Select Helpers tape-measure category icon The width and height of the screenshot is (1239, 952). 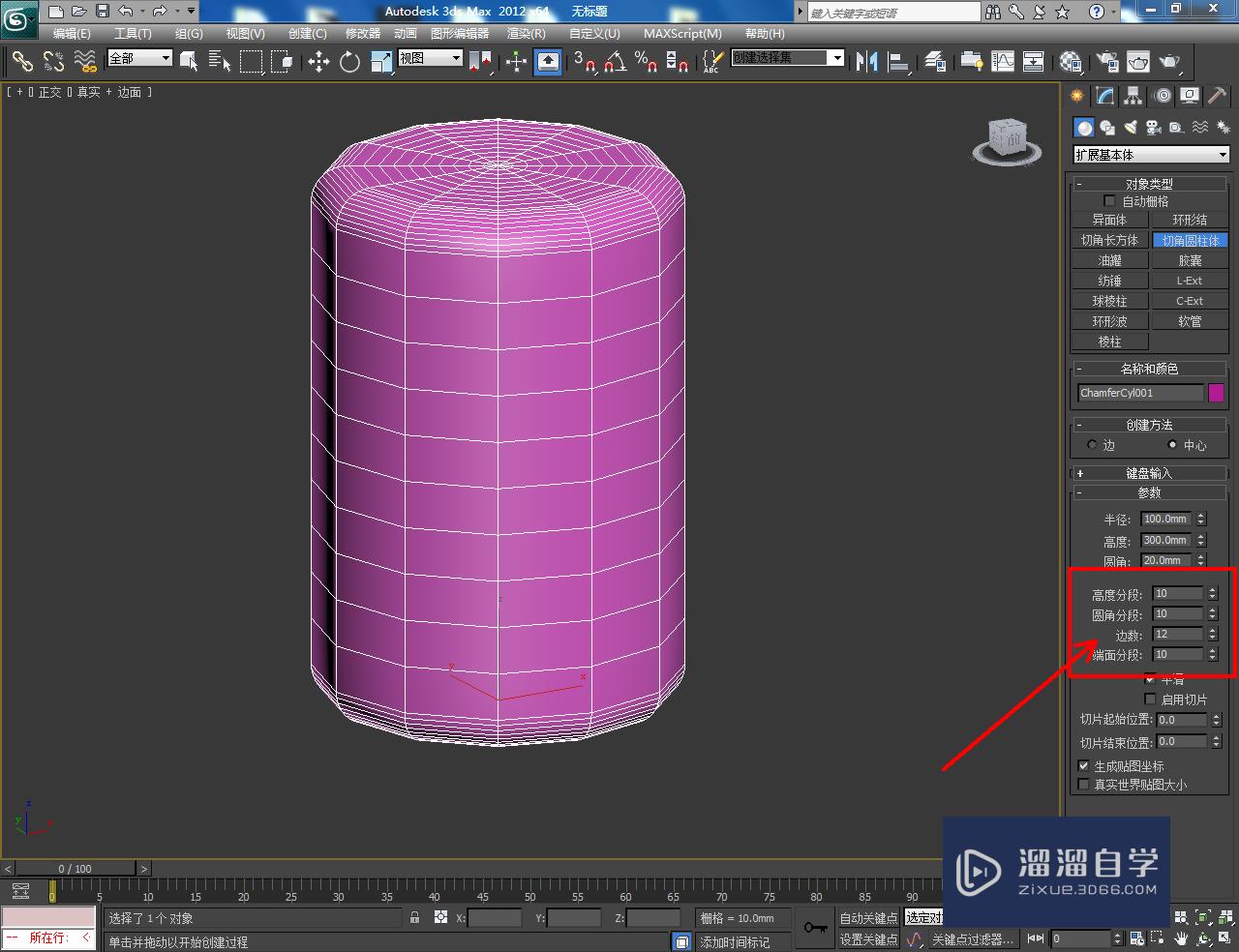tap(1176, 128)
